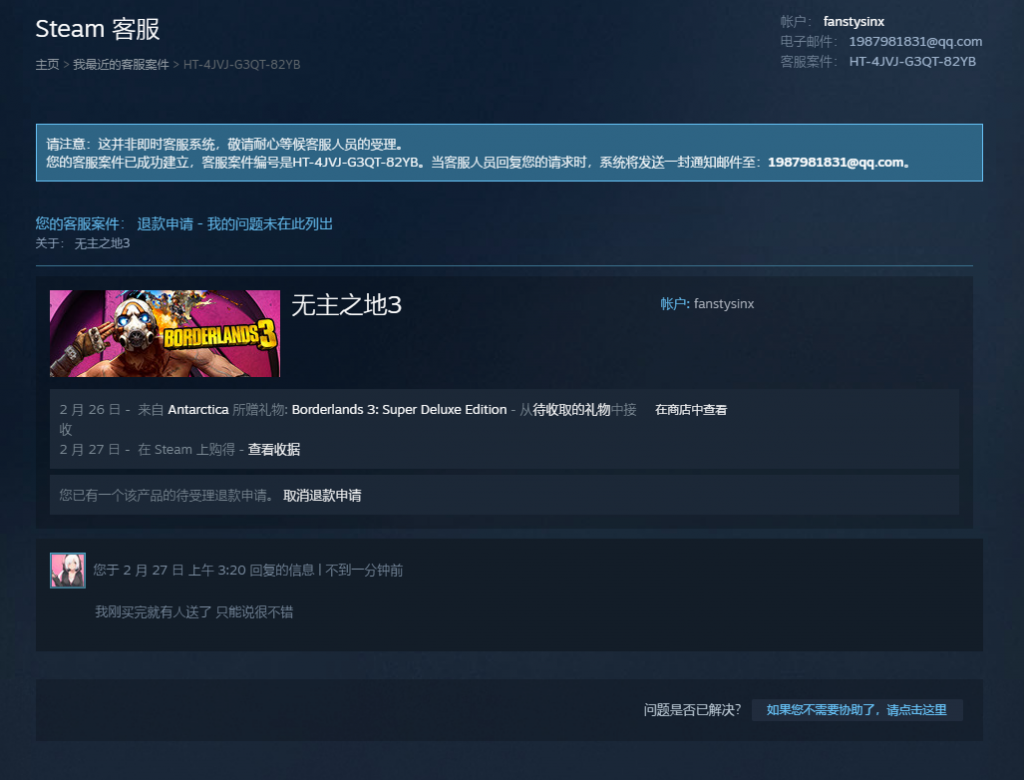Click Borderlands 3: Super Deluxe Edition text
Viewport: 1024px width, 780px height.
(399, 410)
